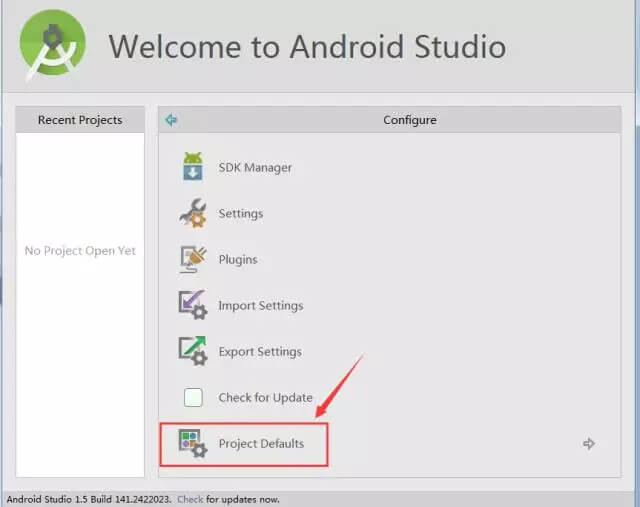Image resolution: width=640 pixels, height=507 pixels.
Task: Click Android Studio 1.5 Build status text
Action: tap(89, 499)
